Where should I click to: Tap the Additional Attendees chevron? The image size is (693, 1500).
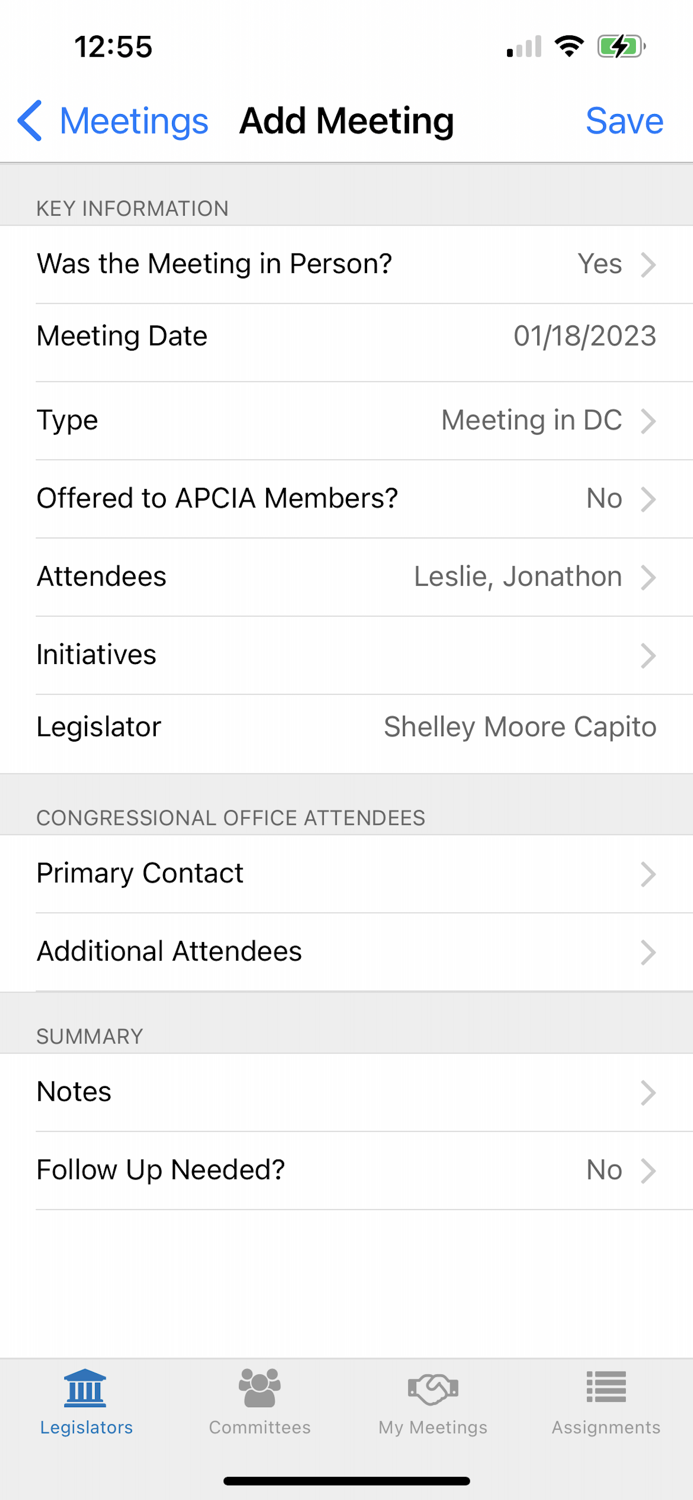coord(648,951)
